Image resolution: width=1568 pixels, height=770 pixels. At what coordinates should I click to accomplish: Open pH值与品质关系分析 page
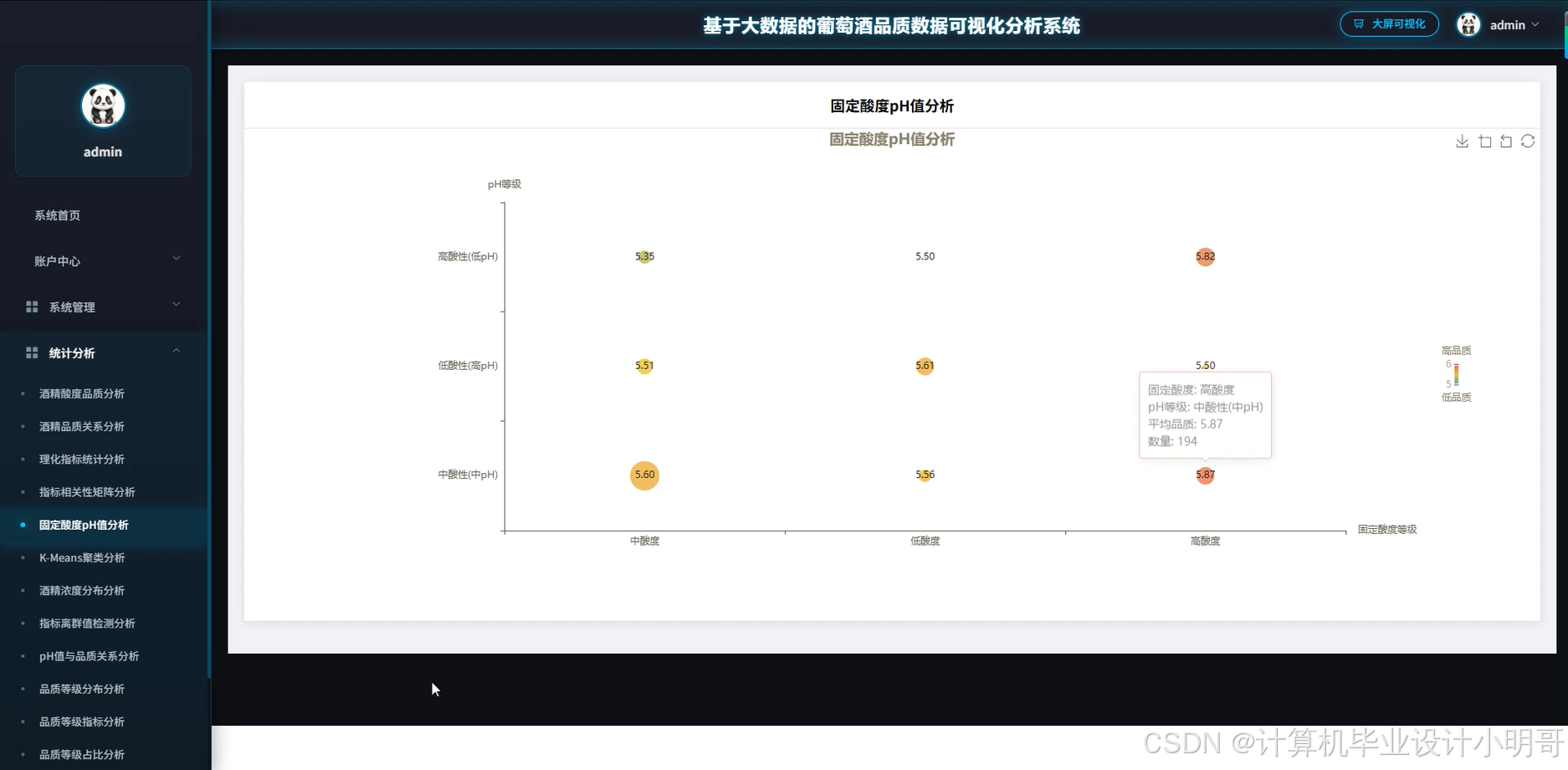pyautogui.click(x=90, y=656)
